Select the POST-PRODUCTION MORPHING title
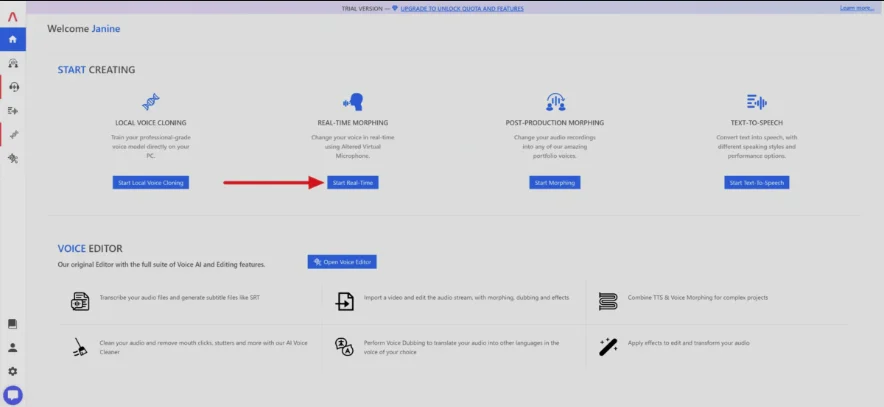 (x=555, y=122)
